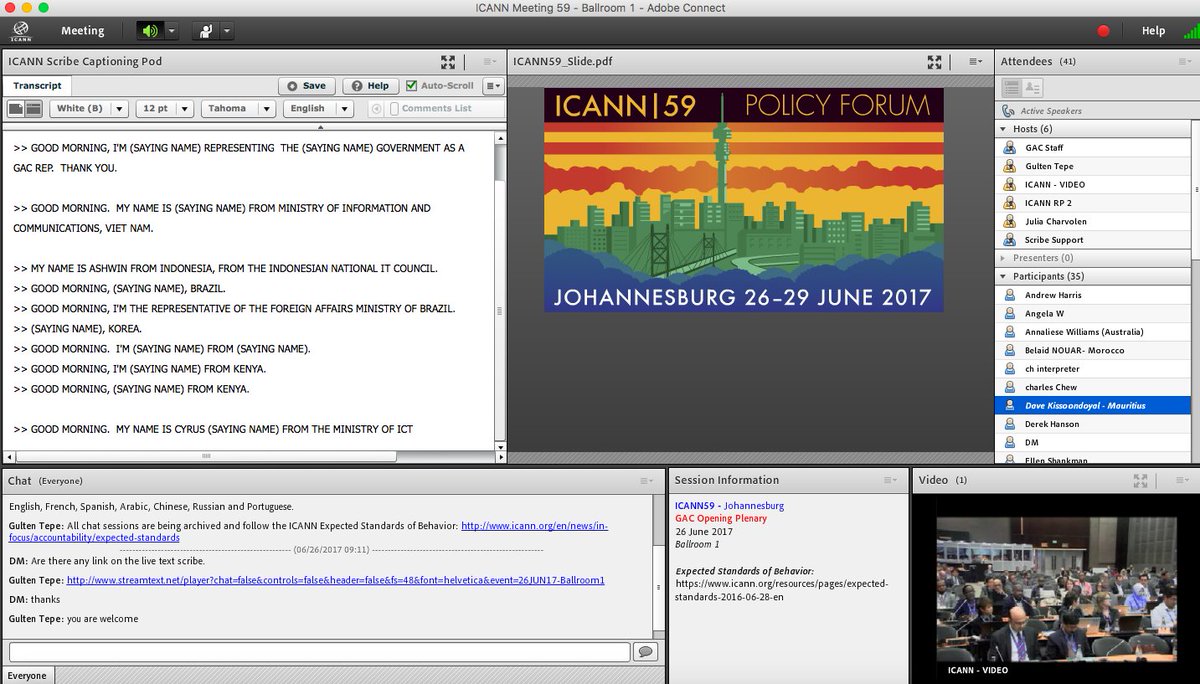Select the Everyone chat tab
The width and height of the screenshot is (1200, 684).
[x=27, y=676]
